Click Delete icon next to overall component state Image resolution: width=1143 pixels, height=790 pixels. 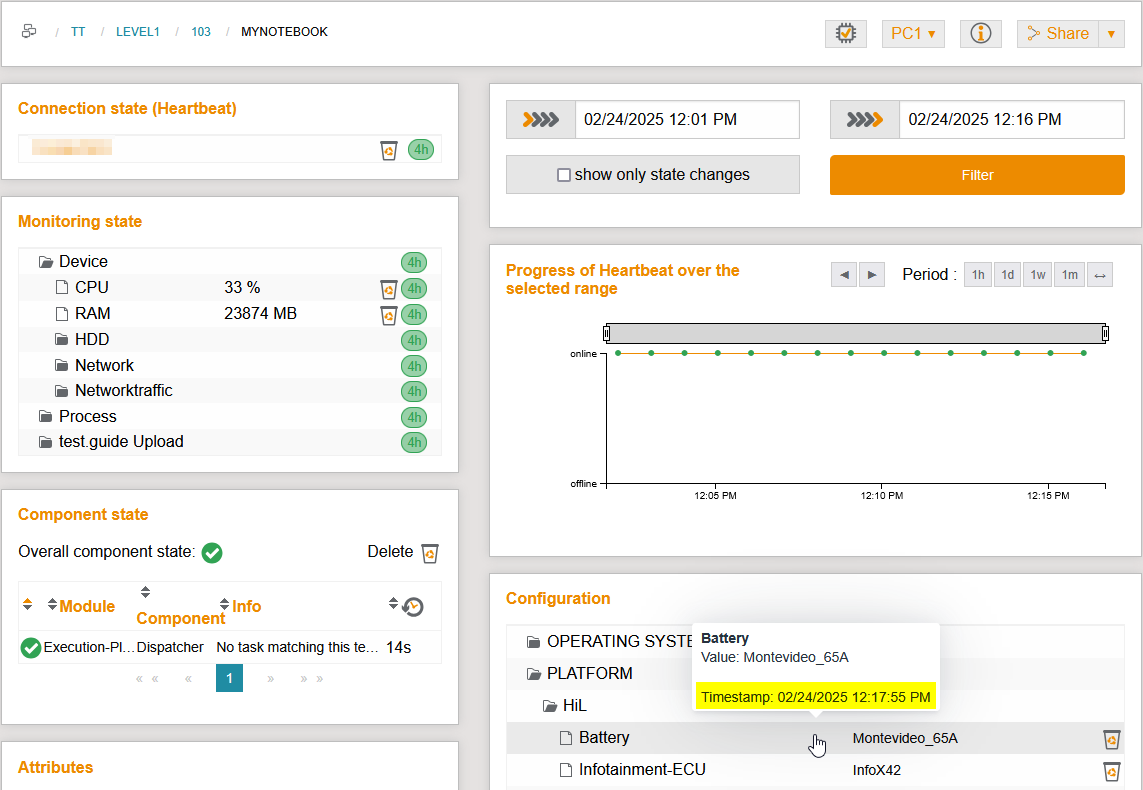[x=430, y=553]
